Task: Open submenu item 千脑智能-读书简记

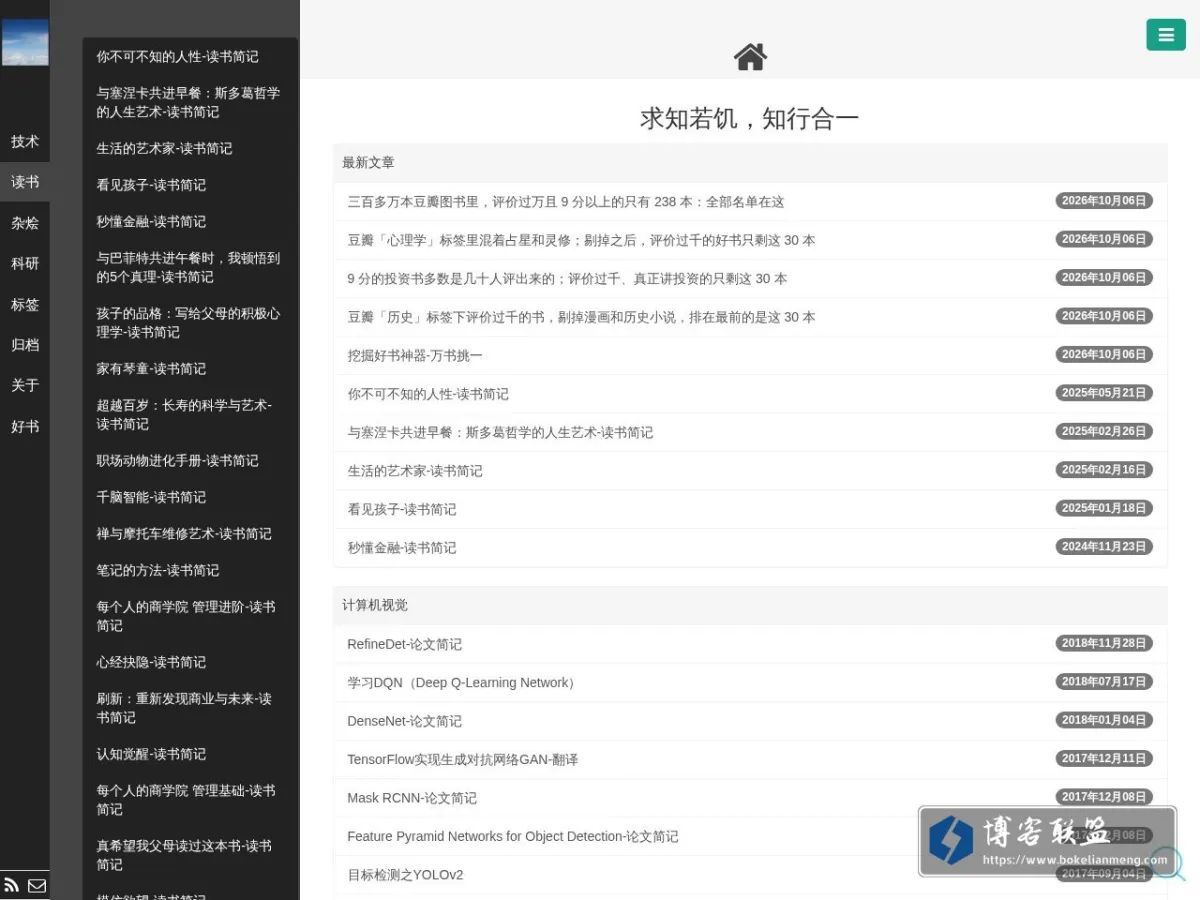Action: pyautogui.click(x=190, y=497)
